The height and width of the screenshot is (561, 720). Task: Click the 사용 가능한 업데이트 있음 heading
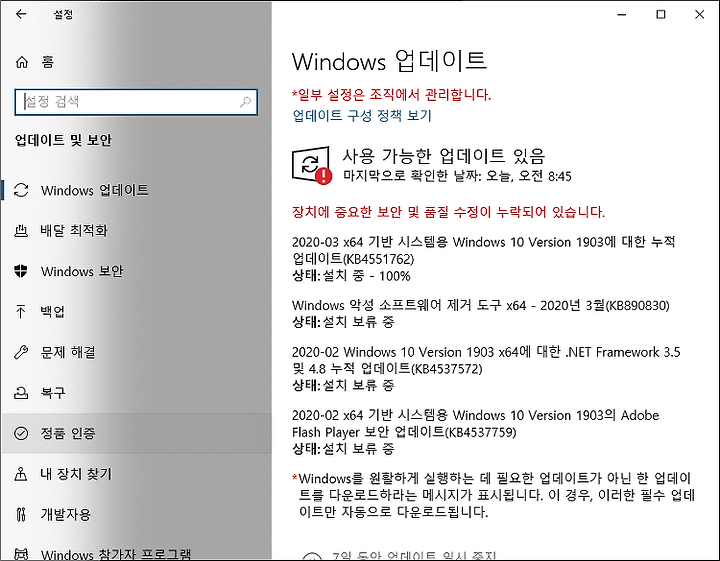point(444,156)
